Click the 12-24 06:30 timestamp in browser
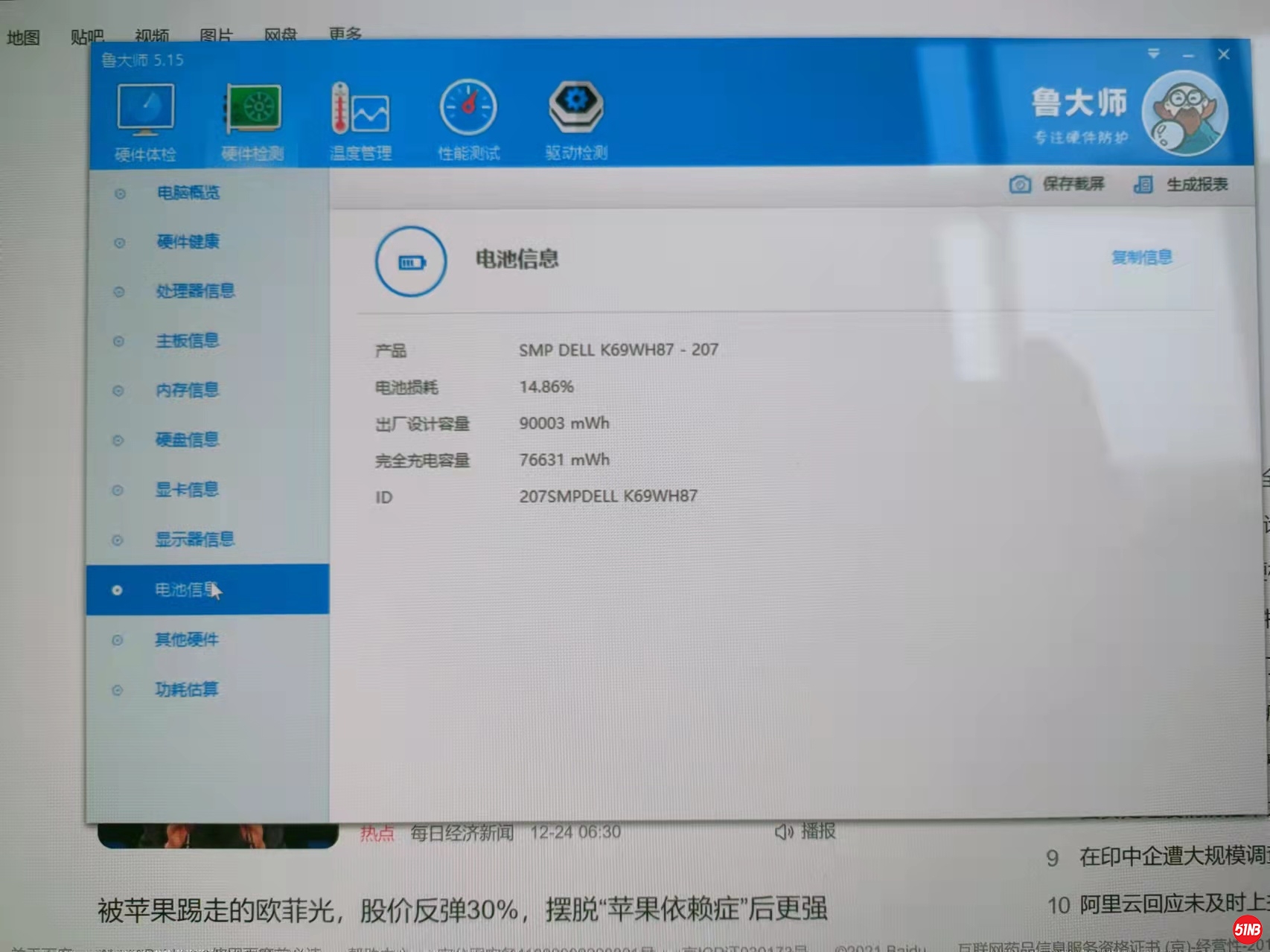Viewport: 1270px width, 952px height. pos(575,832)
